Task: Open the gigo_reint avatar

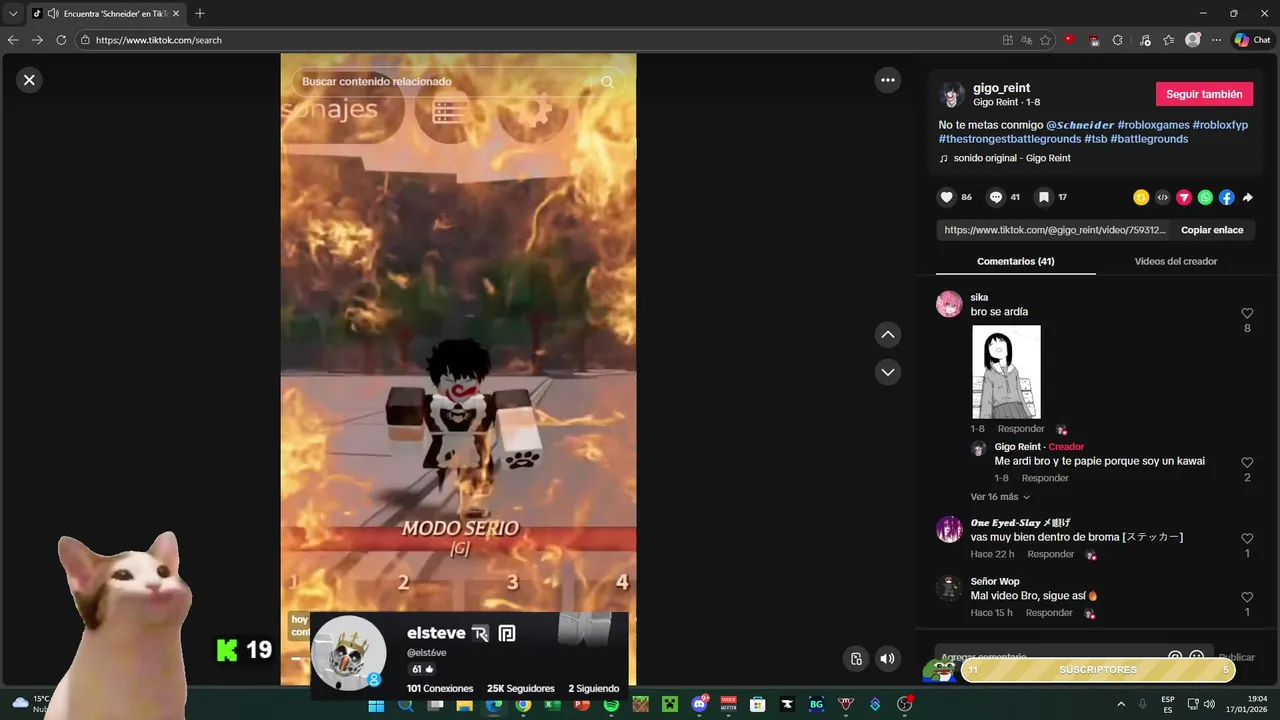Action: (x=952, y=95)
